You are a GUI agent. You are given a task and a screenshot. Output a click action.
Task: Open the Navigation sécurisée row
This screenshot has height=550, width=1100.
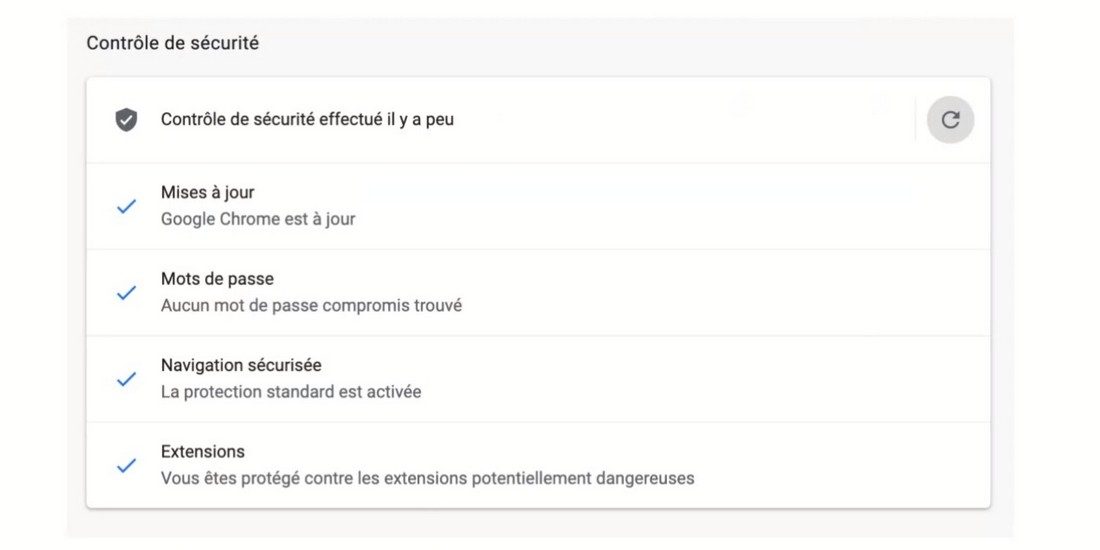tap(538, 379)
